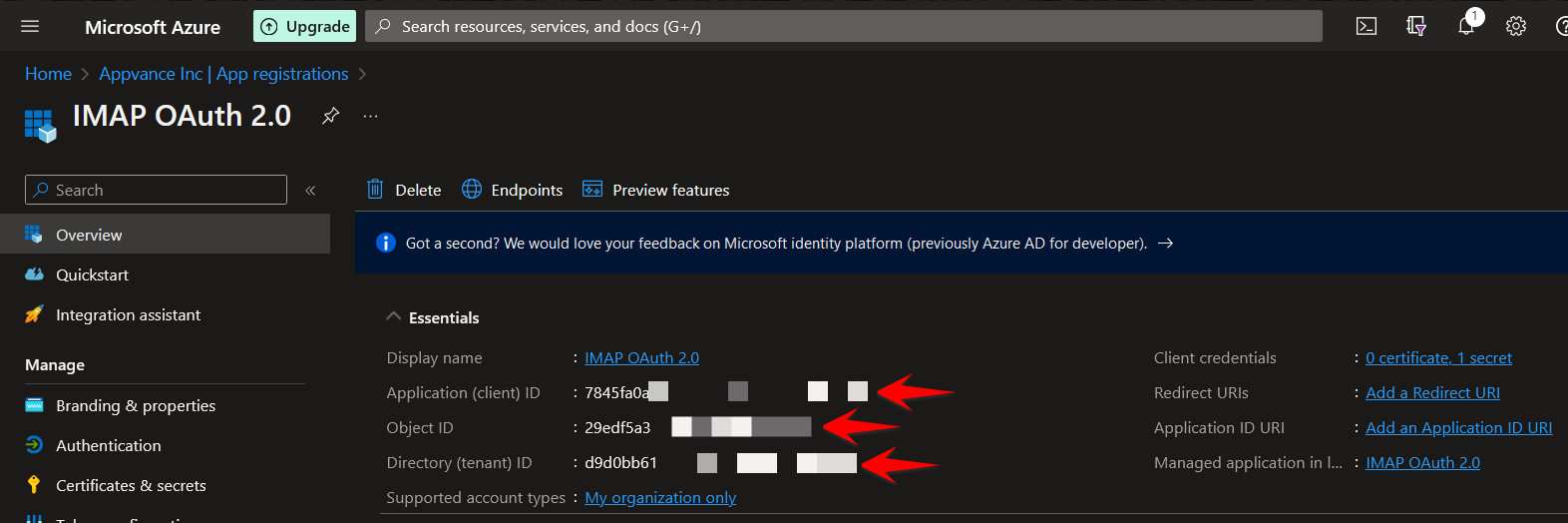1568x523 pixels.
Task: Click My organization only link
Action: click(660, 497)
